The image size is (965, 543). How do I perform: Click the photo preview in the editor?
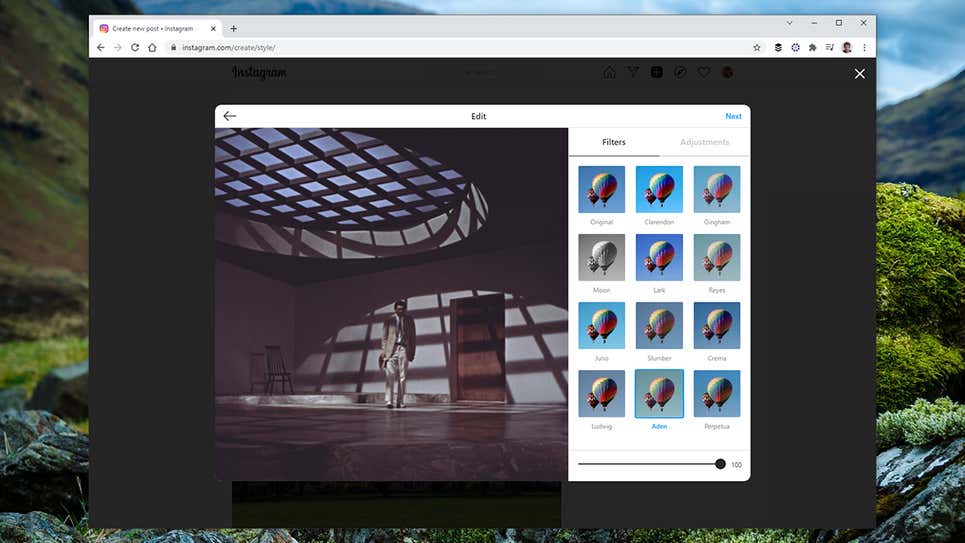[391, 304]
